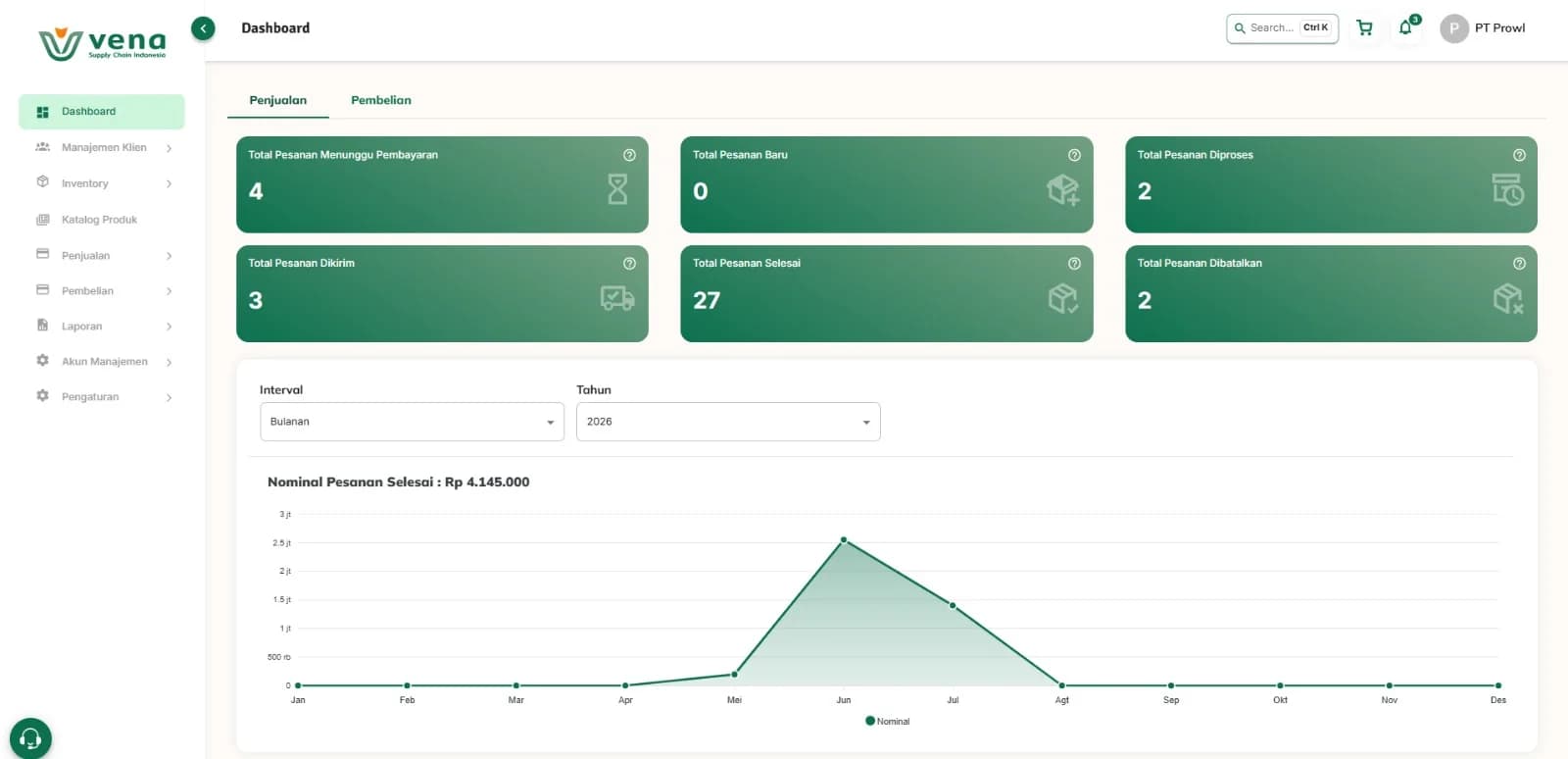Viewport: 1568px width, 759px height.
Task: Go to Dashboard in the sidebar
Action: tap(102, 112)
